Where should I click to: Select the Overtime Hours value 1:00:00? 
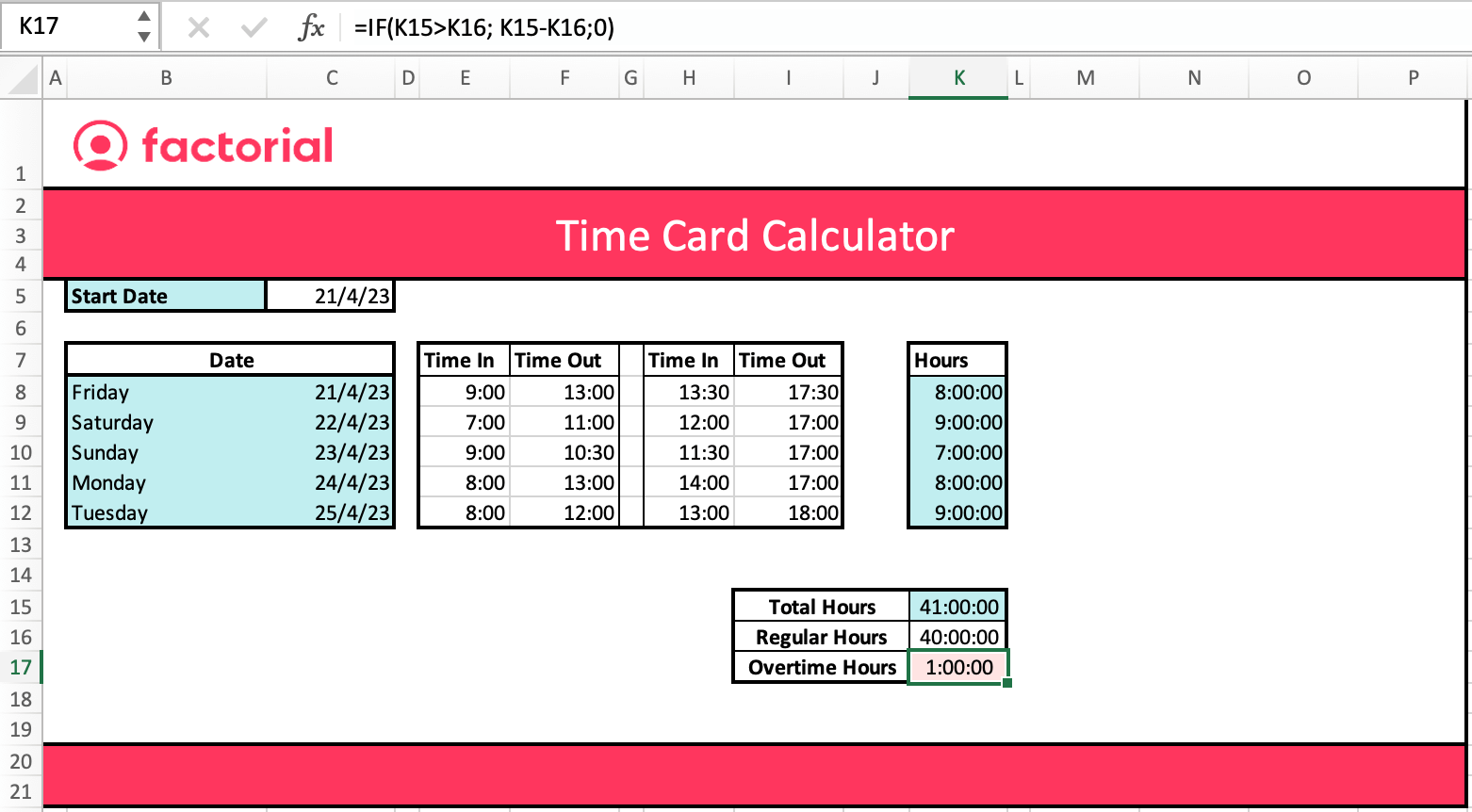[957, 667]
